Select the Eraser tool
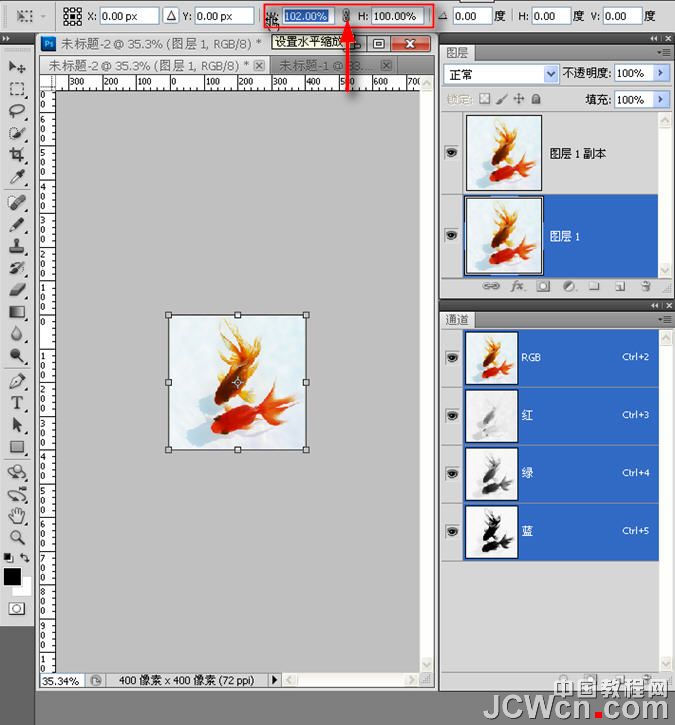This screenshot has width=675, height=725. (x=17, y=290)
